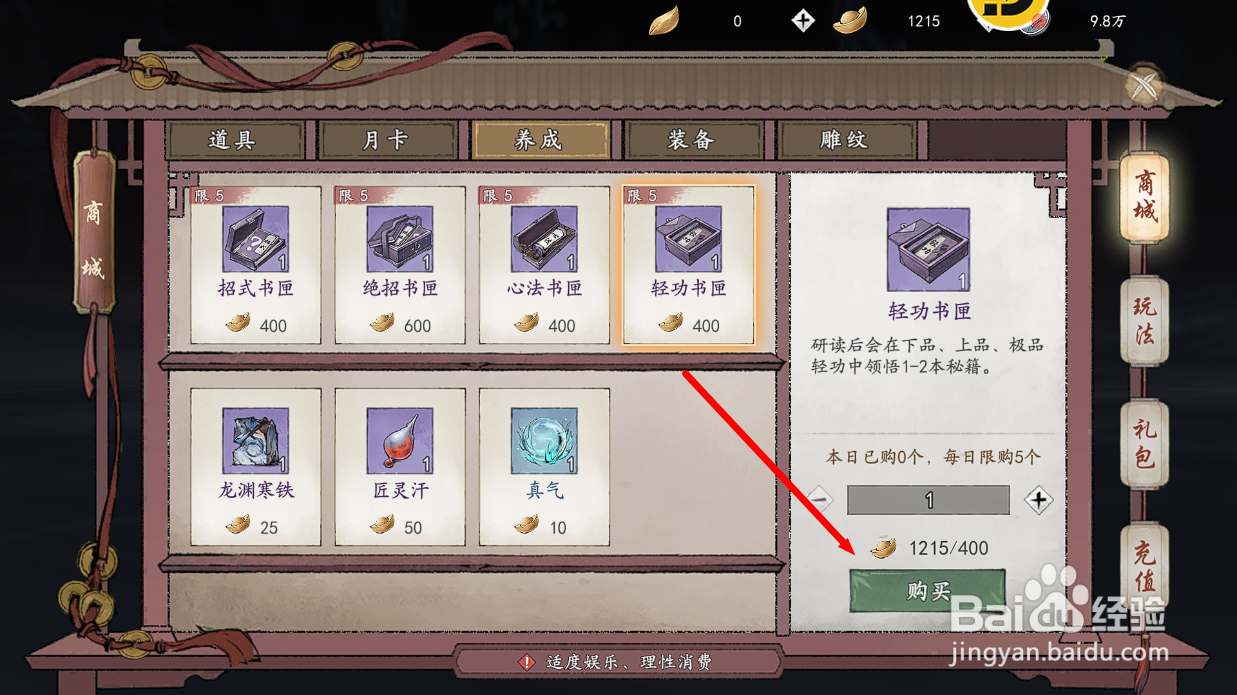
Task: Switch to the 雕纹 tab
Action: pos(845,140)
